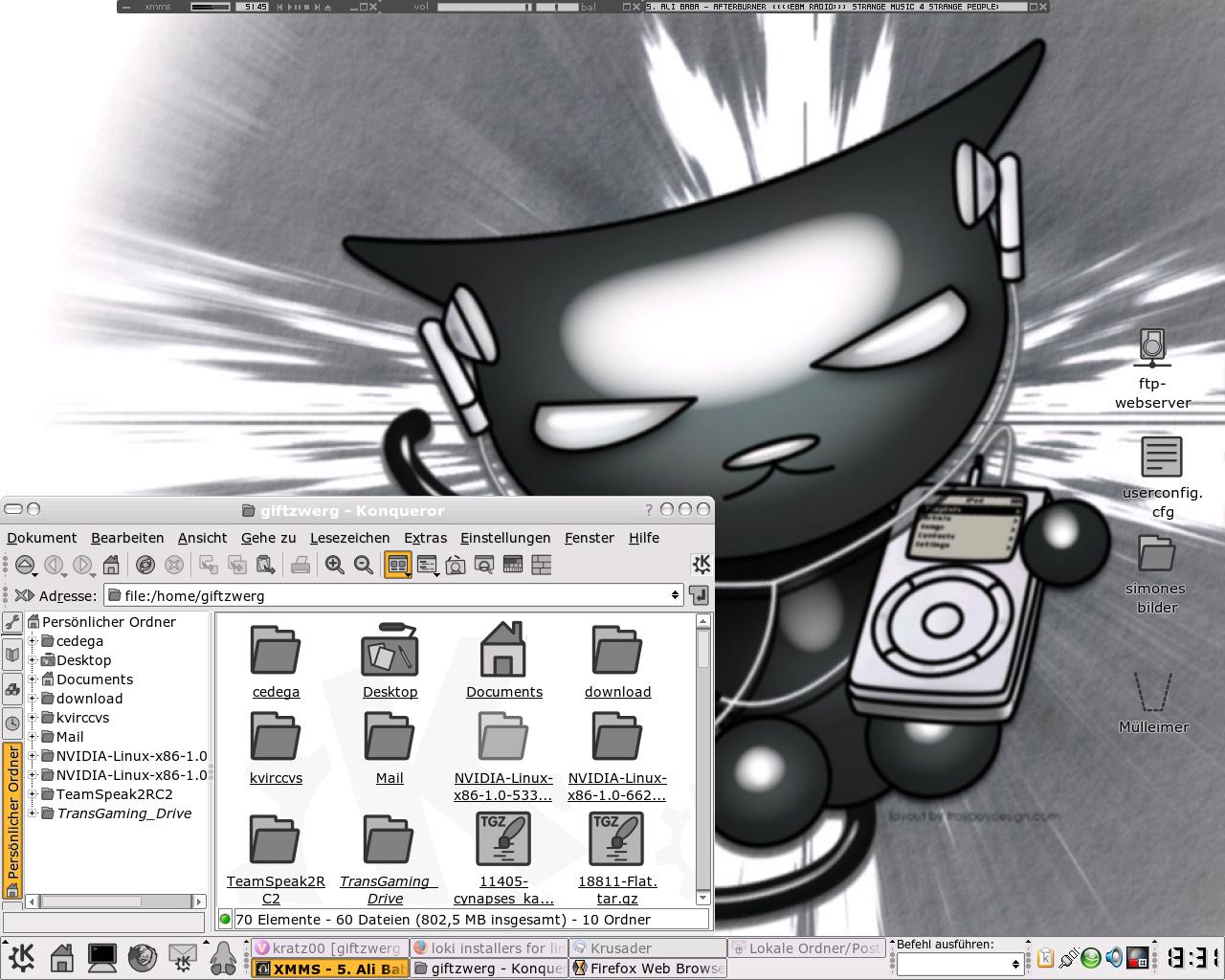This screenshot has height=980, width=1225.
Task: Adjust the XMMS balance slider
Action: [x=557, y=7]
